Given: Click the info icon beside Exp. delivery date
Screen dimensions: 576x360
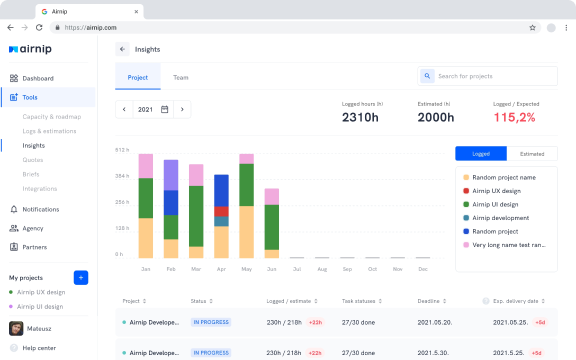Looking at the screenshot, I should (x=486, y=301).
